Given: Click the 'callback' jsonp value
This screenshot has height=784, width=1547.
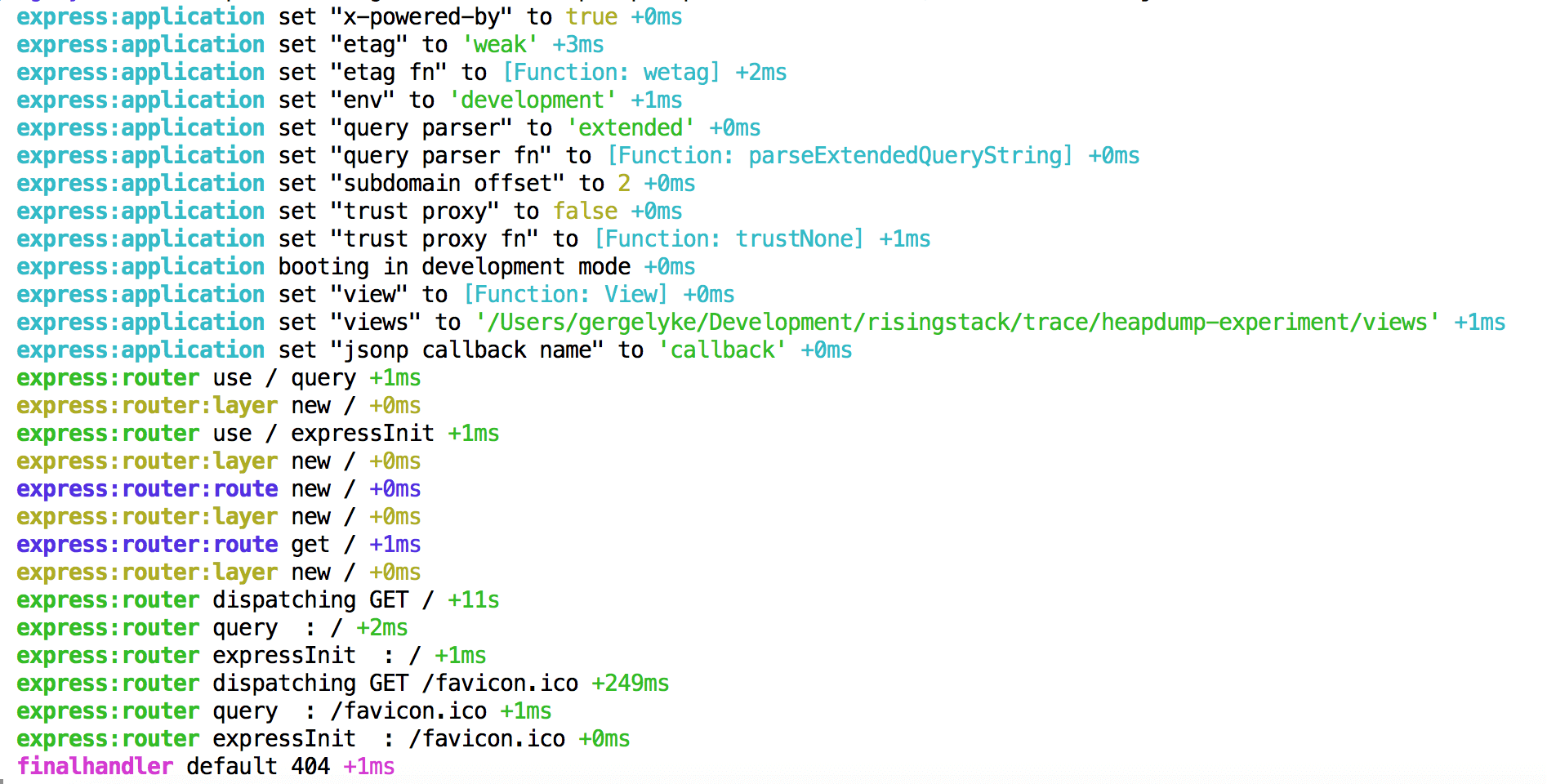Looking at the screenshot, I should coord(722,350).
